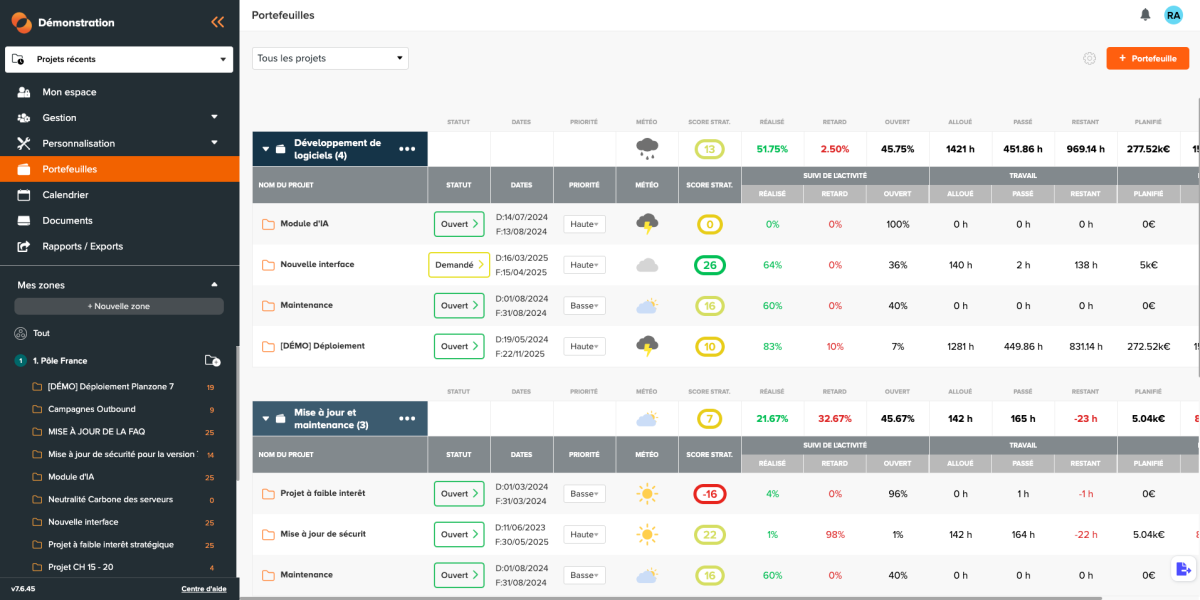The height and width of the screenshot is (600, 1200).
Task: Open the Tous les projets dropdown
Action: click(x=330, y=58)
